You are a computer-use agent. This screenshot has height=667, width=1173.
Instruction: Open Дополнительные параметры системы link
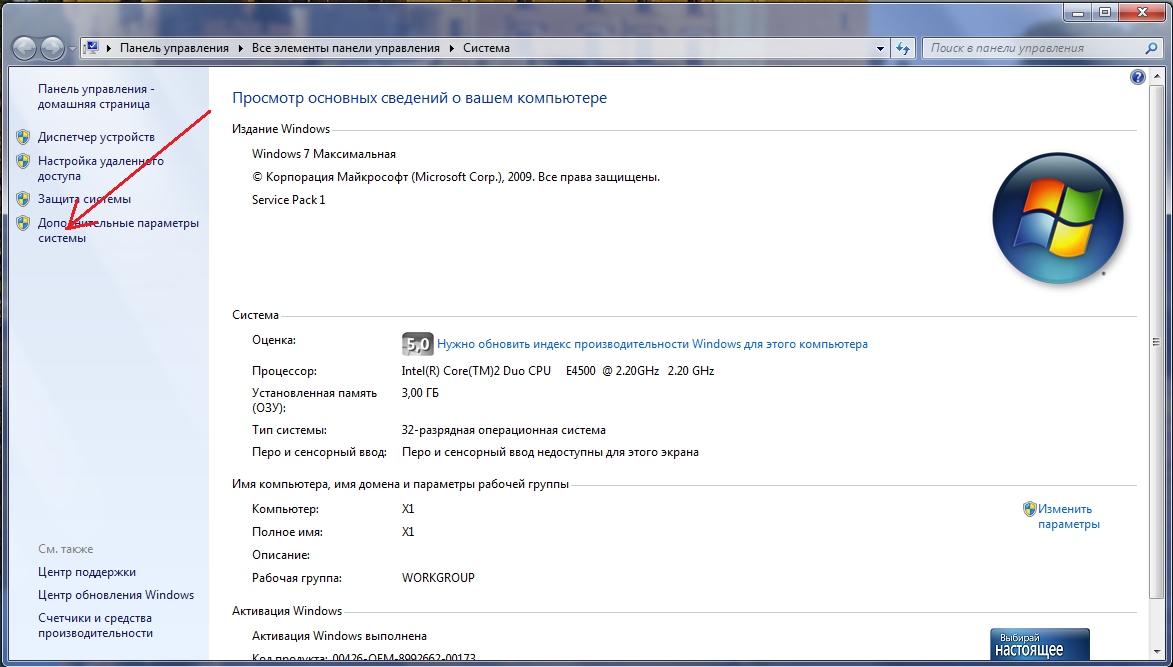pyautogui.click(x=118, y=230)
